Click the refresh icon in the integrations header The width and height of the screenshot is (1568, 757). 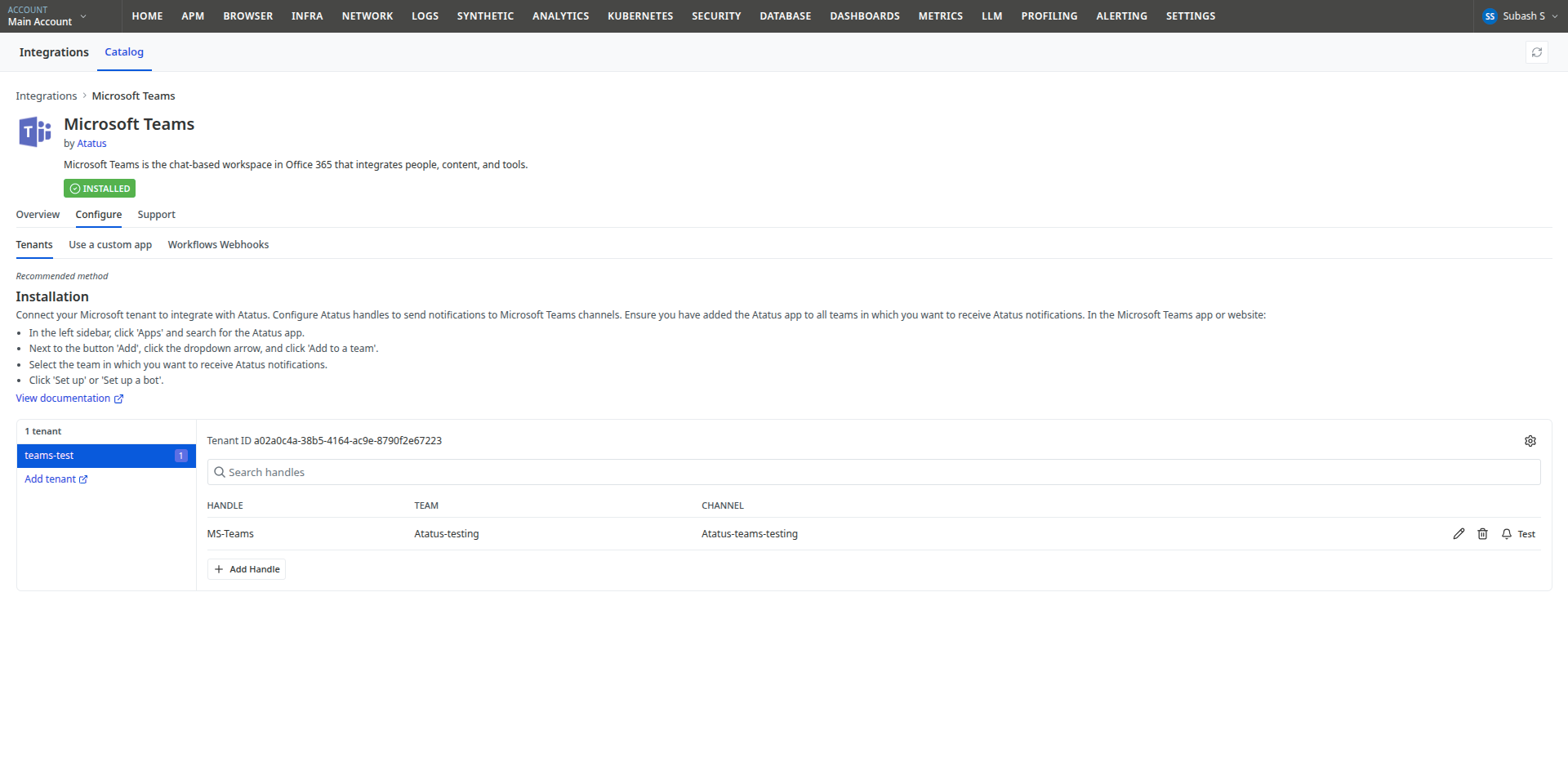[x=1536, y=52]
